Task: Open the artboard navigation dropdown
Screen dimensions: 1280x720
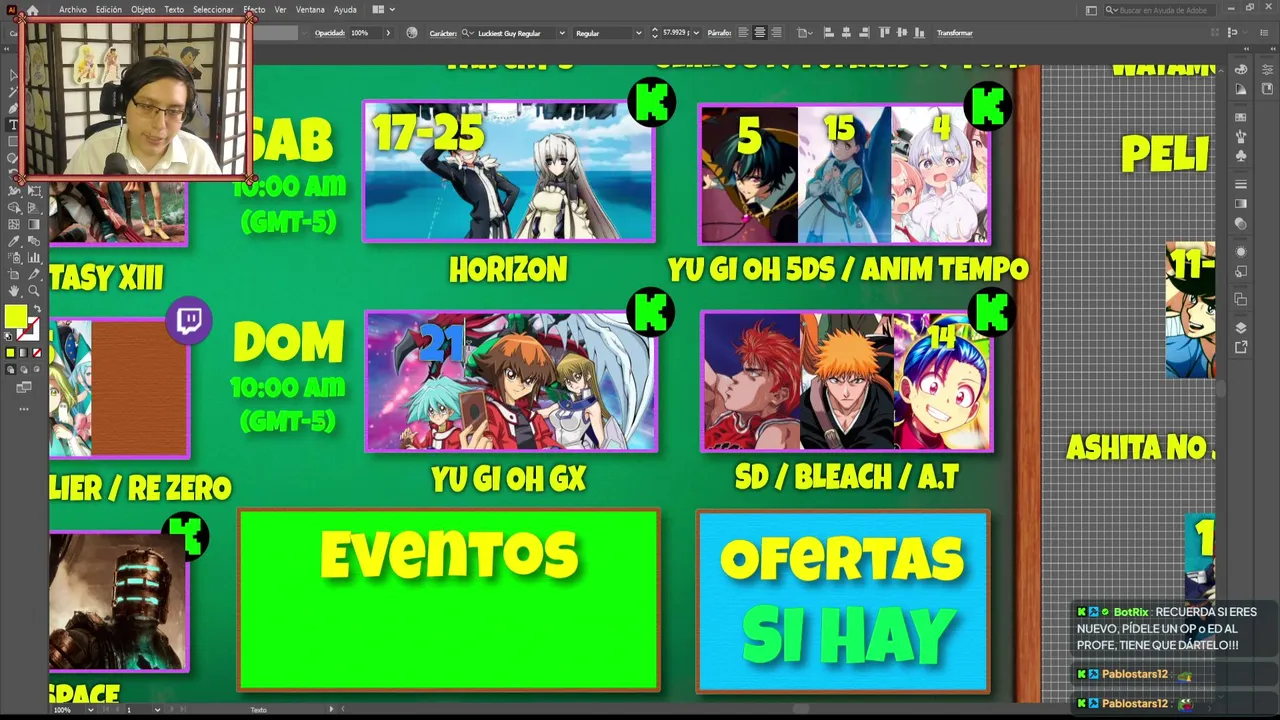Action: pos(157,710)
